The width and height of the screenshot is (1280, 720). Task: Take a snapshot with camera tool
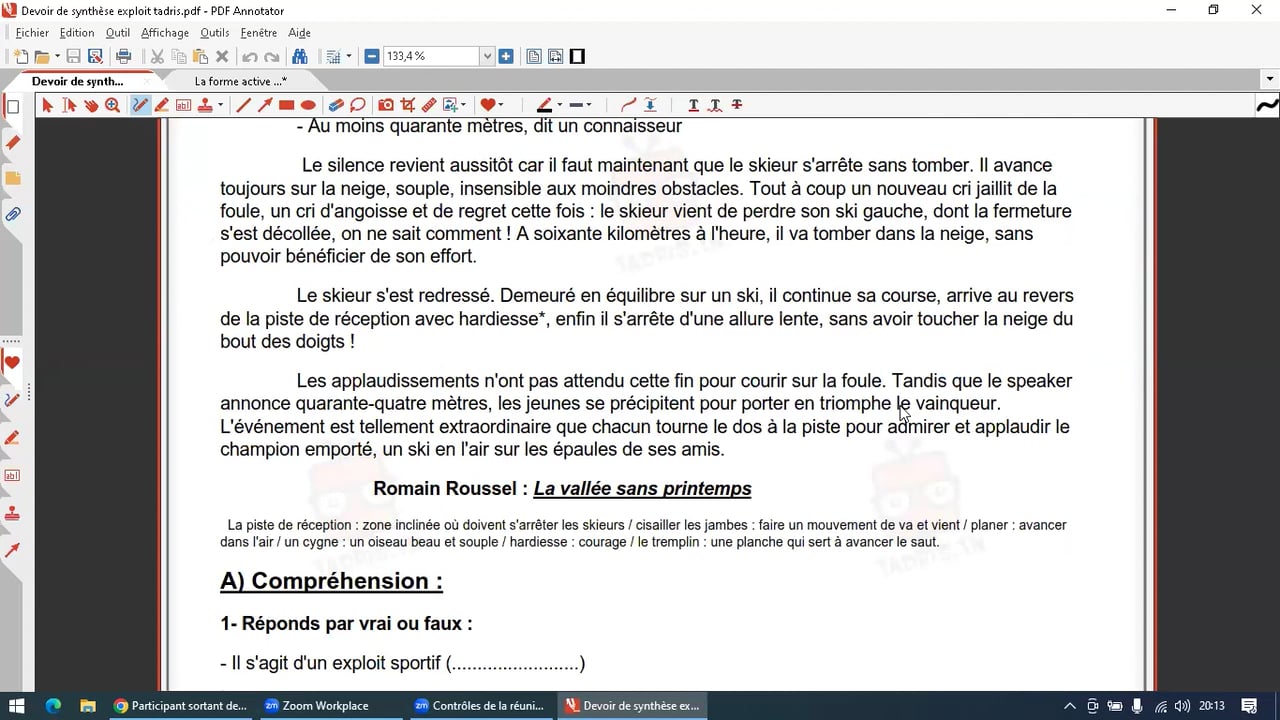pyautogui.click(x=386, y=105)
